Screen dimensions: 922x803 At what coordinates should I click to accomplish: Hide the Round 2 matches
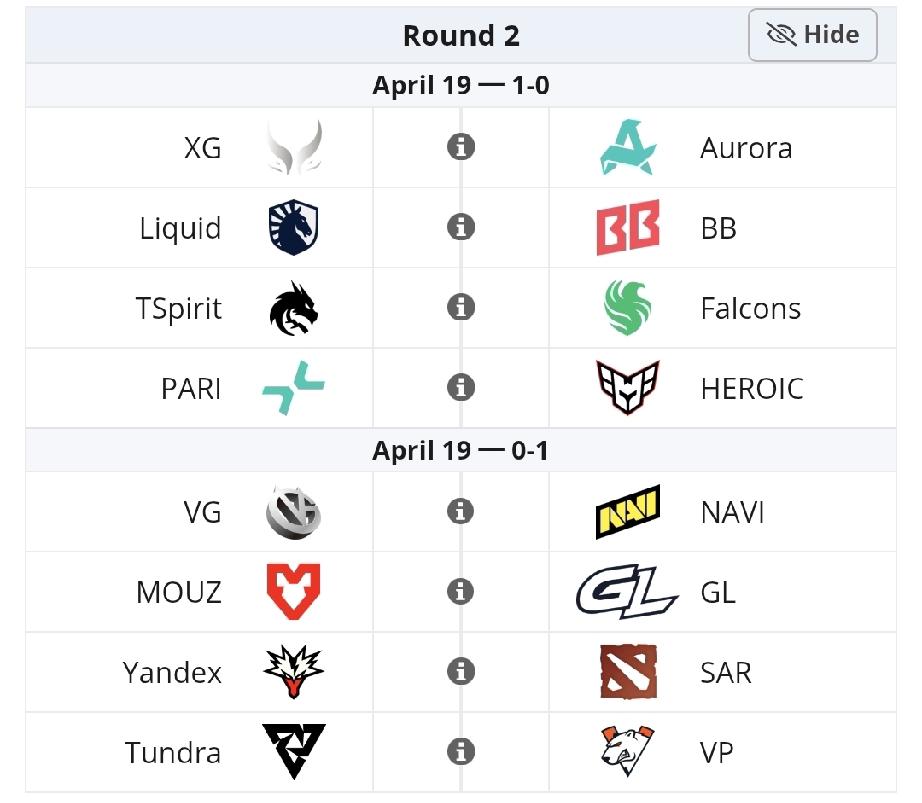(812, 36)
